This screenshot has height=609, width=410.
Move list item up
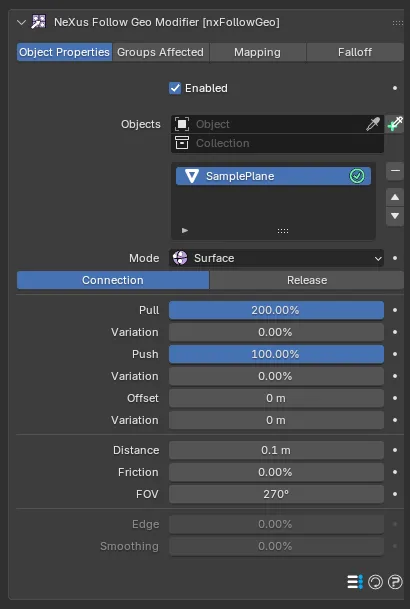(395, 197)
